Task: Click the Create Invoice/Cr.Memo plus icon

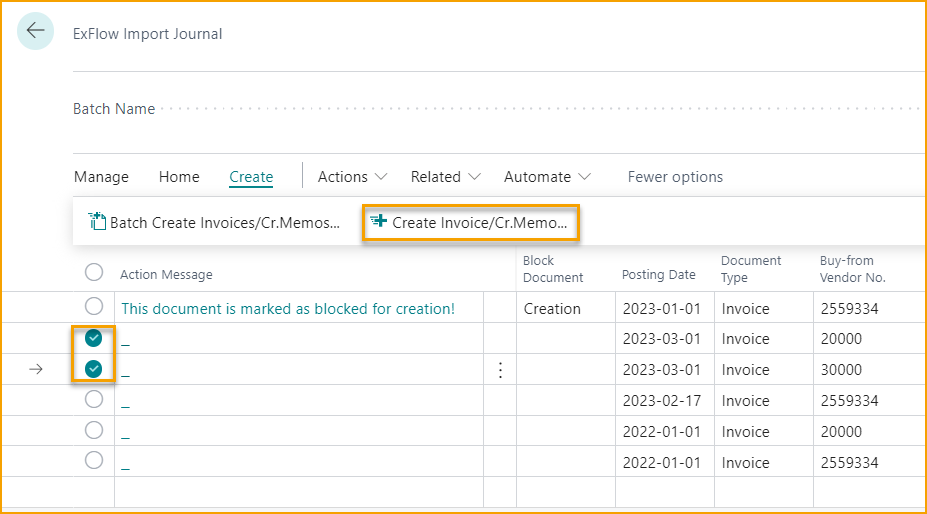Action: tap(379, 222)
